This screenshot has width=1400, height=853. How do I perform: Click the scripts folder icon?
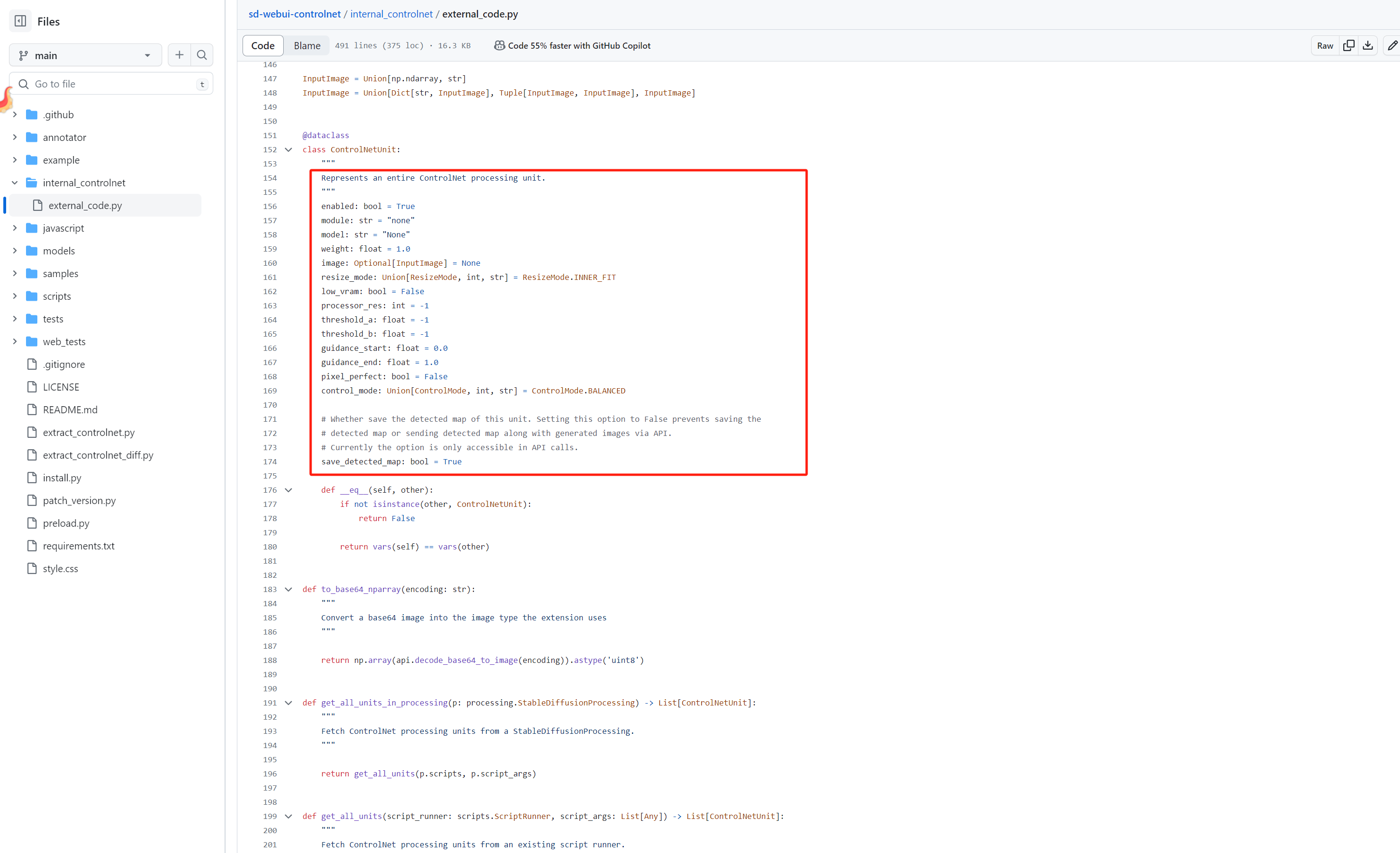[x=32, y=296]
